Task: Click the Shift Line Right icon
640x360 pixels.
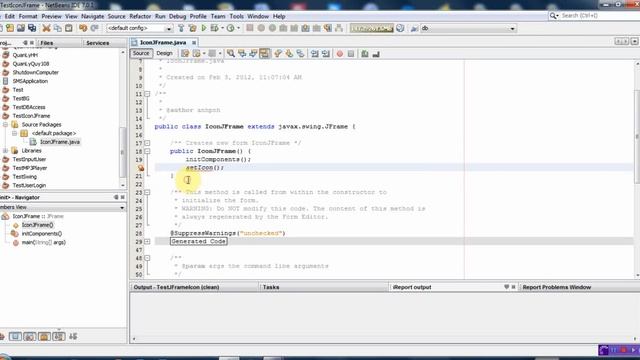Action: click(x=325, y=53)
